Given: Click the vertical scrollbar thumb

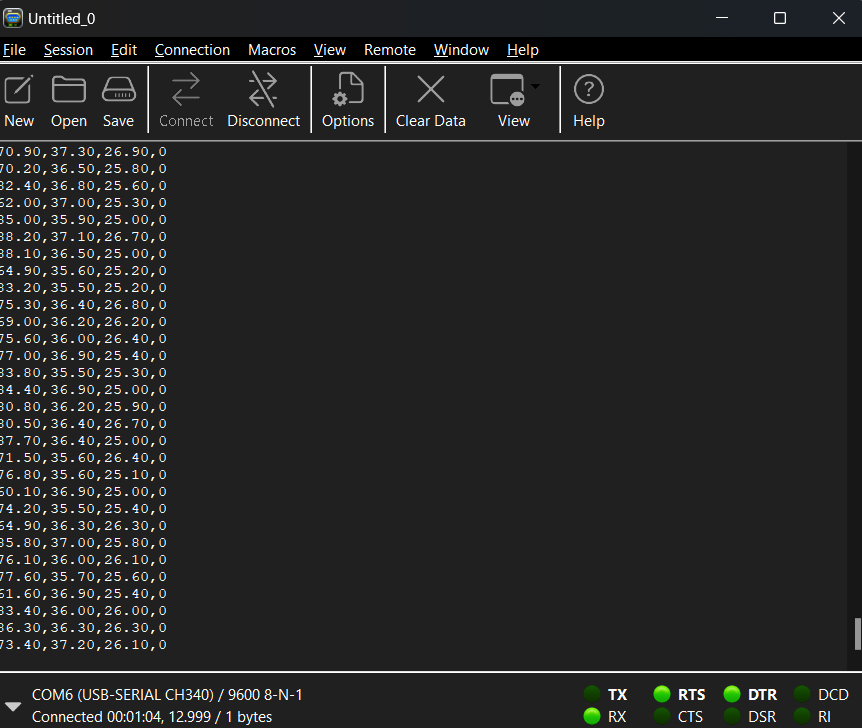Looking at the screenshot, I should (x=857, y=634).
